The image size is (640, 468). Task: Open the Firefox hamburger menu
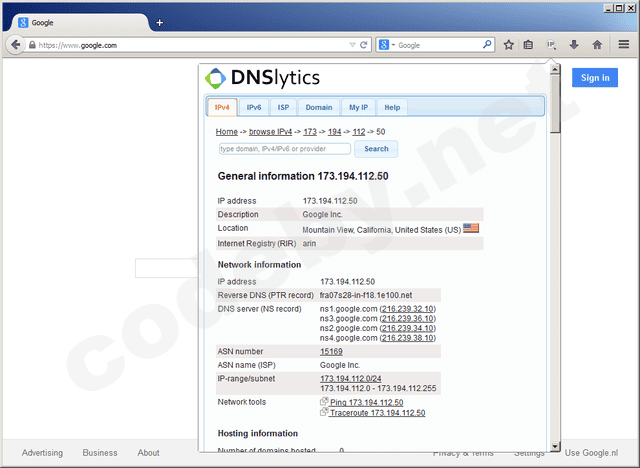[x=624, y=44]
